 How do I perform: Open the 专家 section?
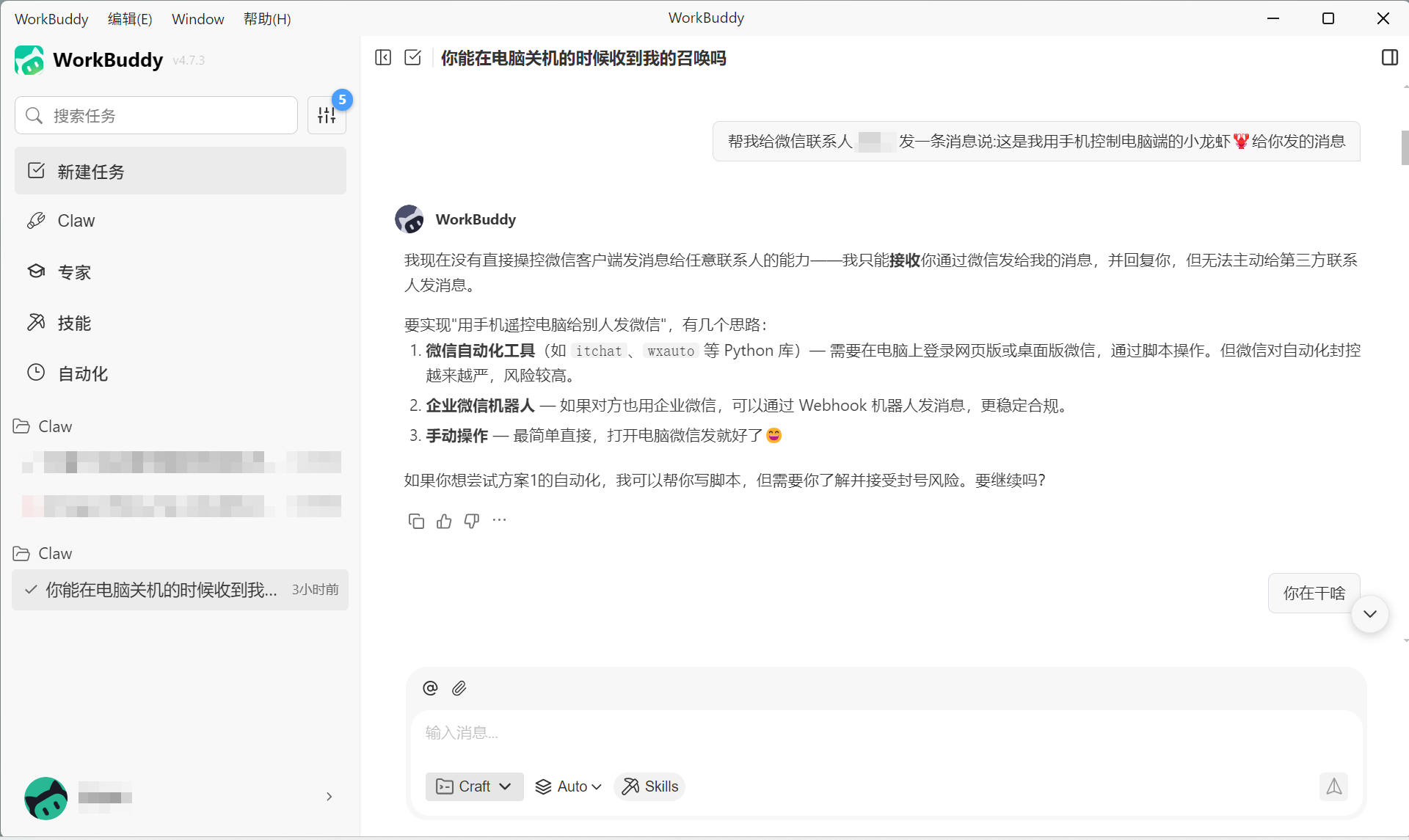181,272
